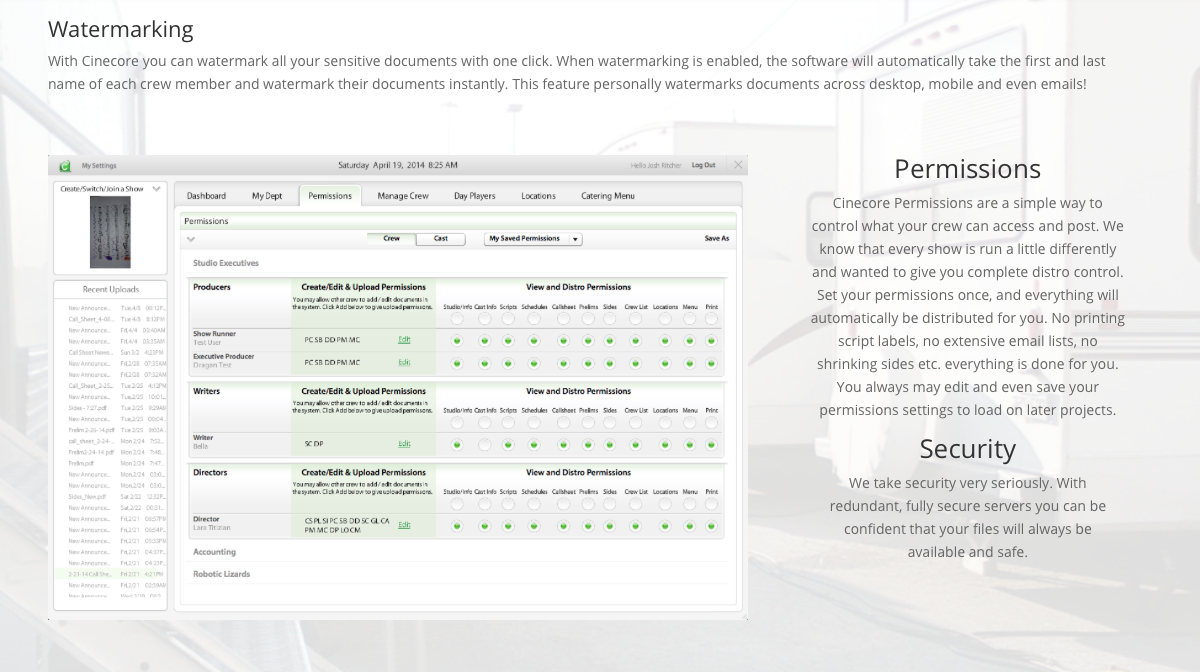This screenshot has width=1200, height=672.
Task: Toggle Writer Bella Sides permission
Action: [610, 444]
